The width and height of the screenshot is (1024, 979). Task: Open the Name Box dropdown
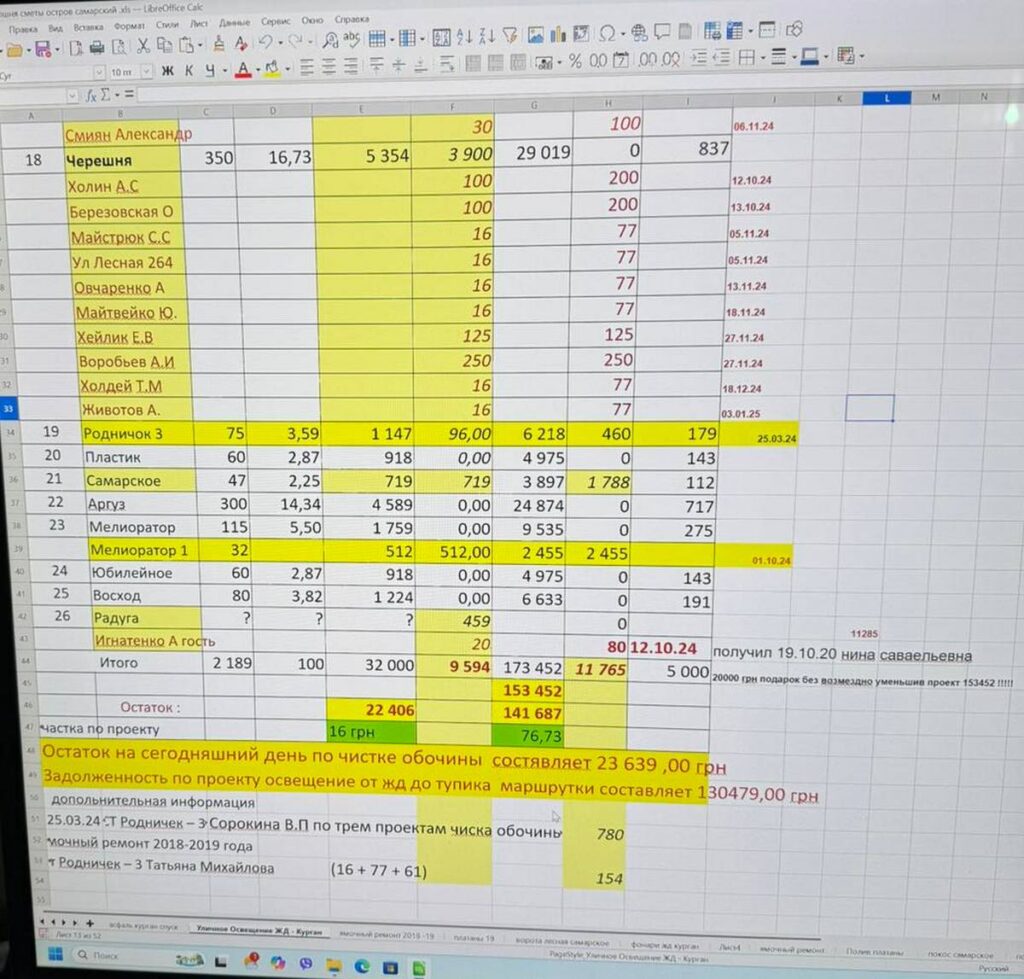coord(71,96)
